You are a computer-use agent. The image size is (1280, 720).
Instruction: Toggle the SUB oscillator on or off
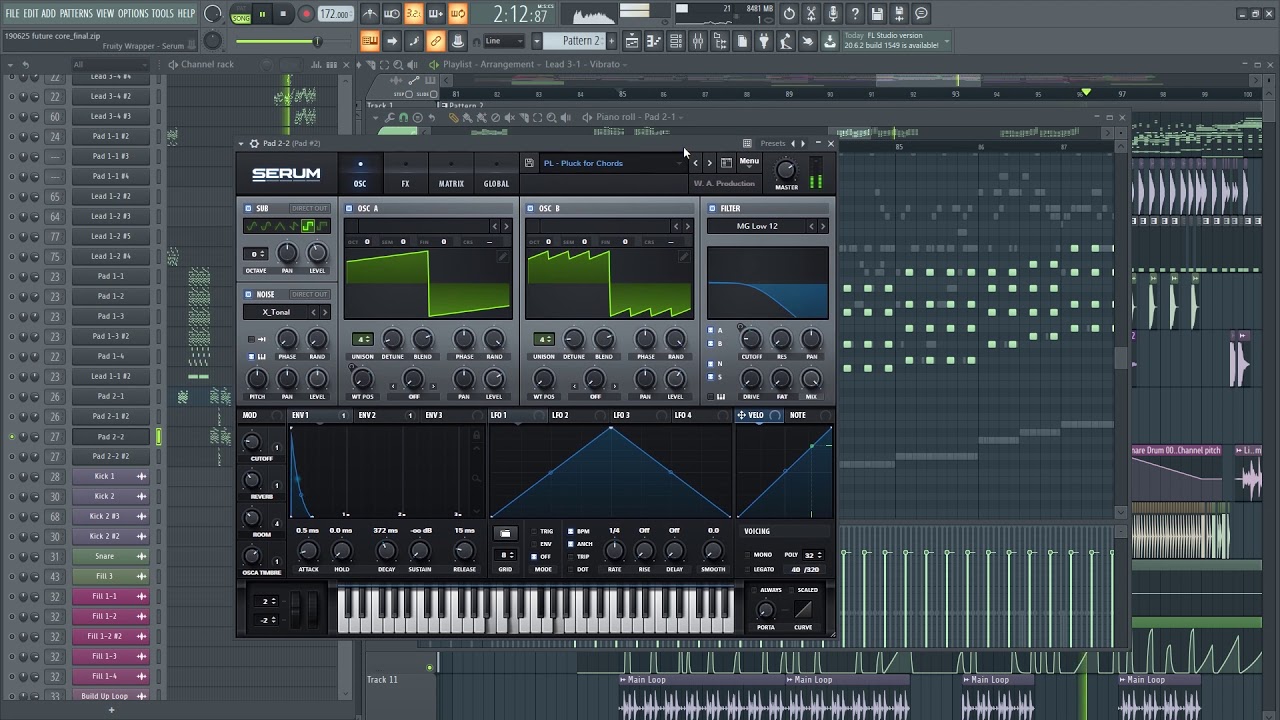pos(249,208)
